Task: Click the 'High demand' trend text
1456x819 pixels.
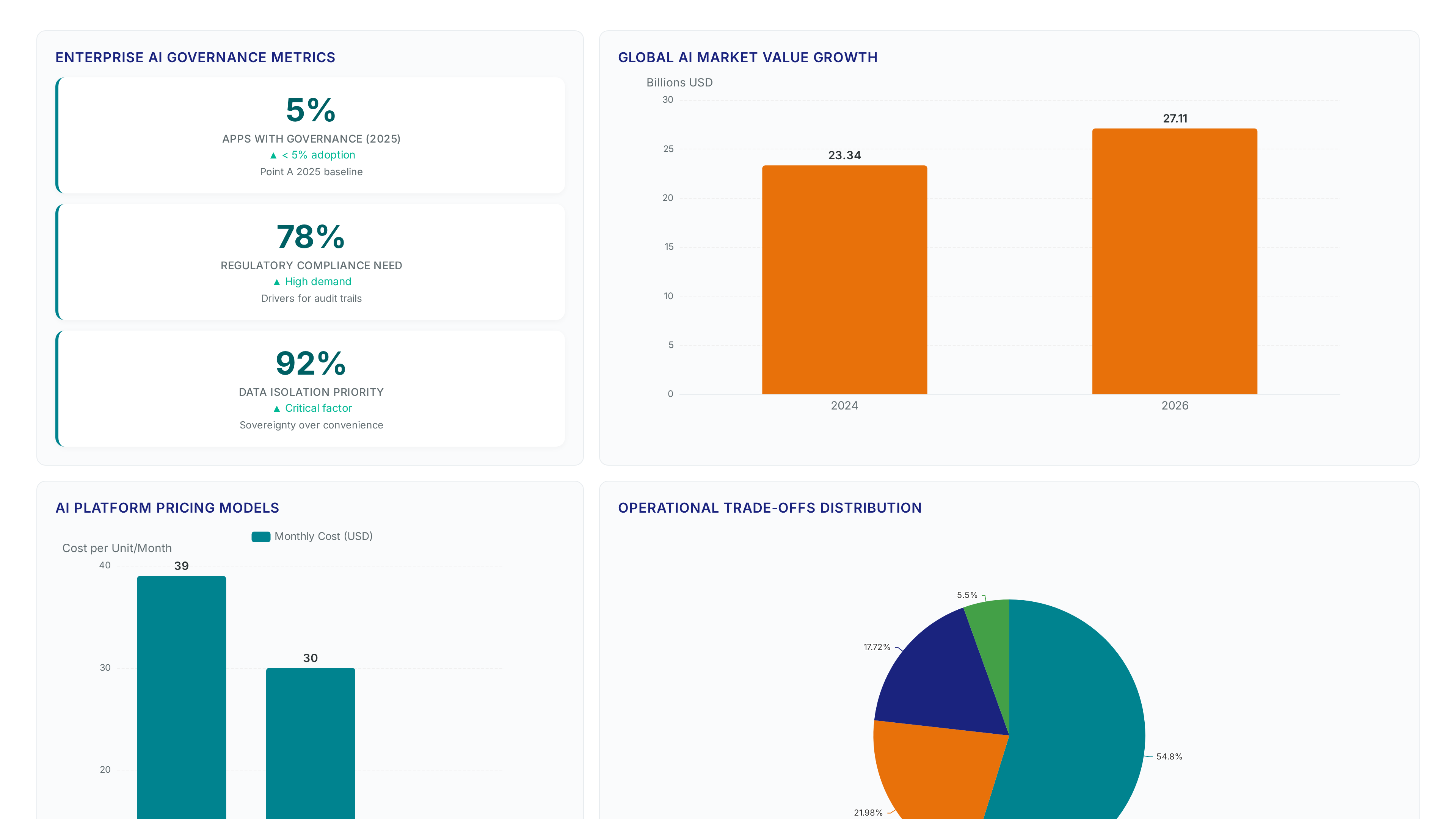Action: pos(318,281)
